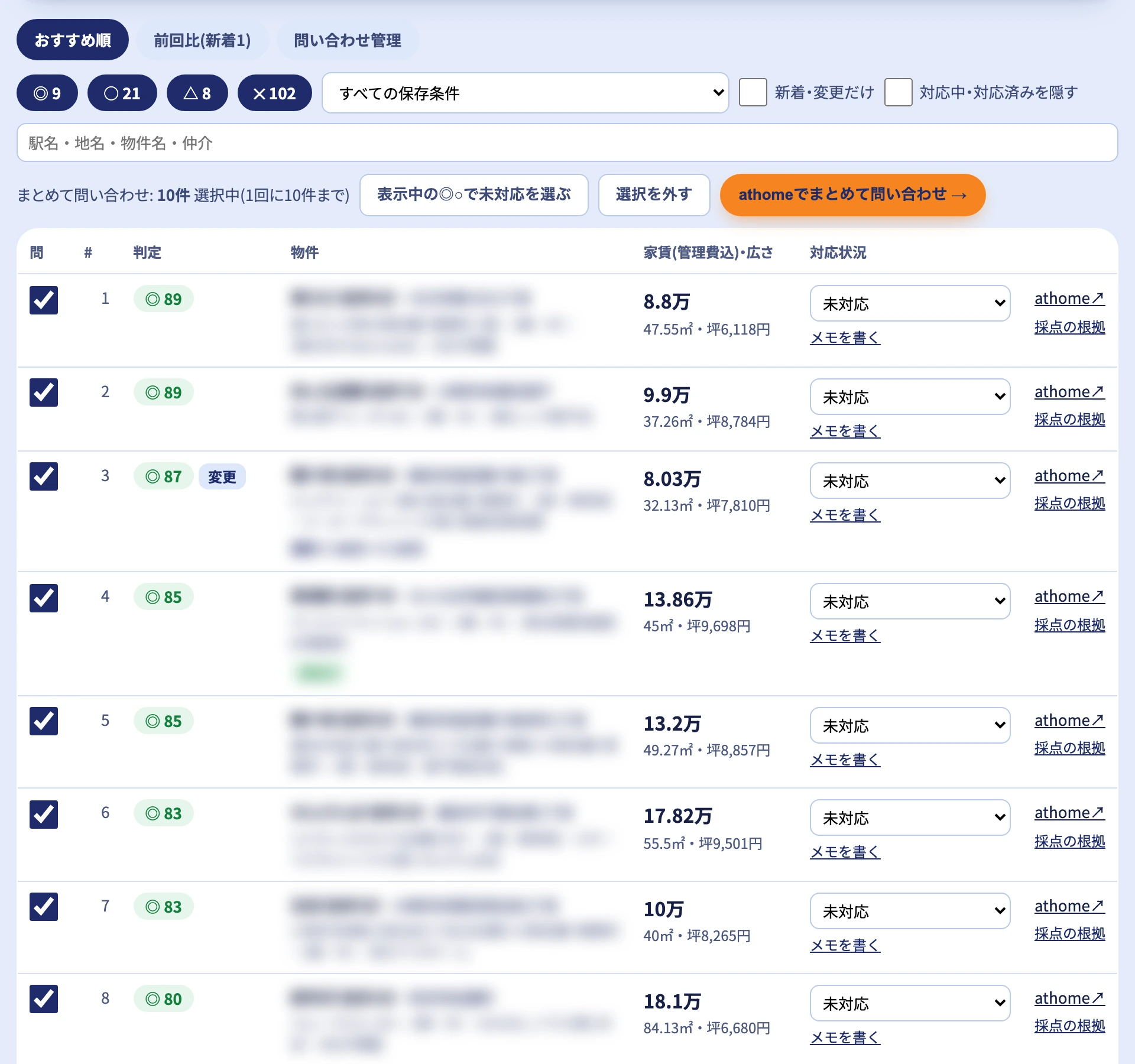Uncheck the checkbox for row 8
This screenshot has width=1135, height=1064.
point(44,999)
